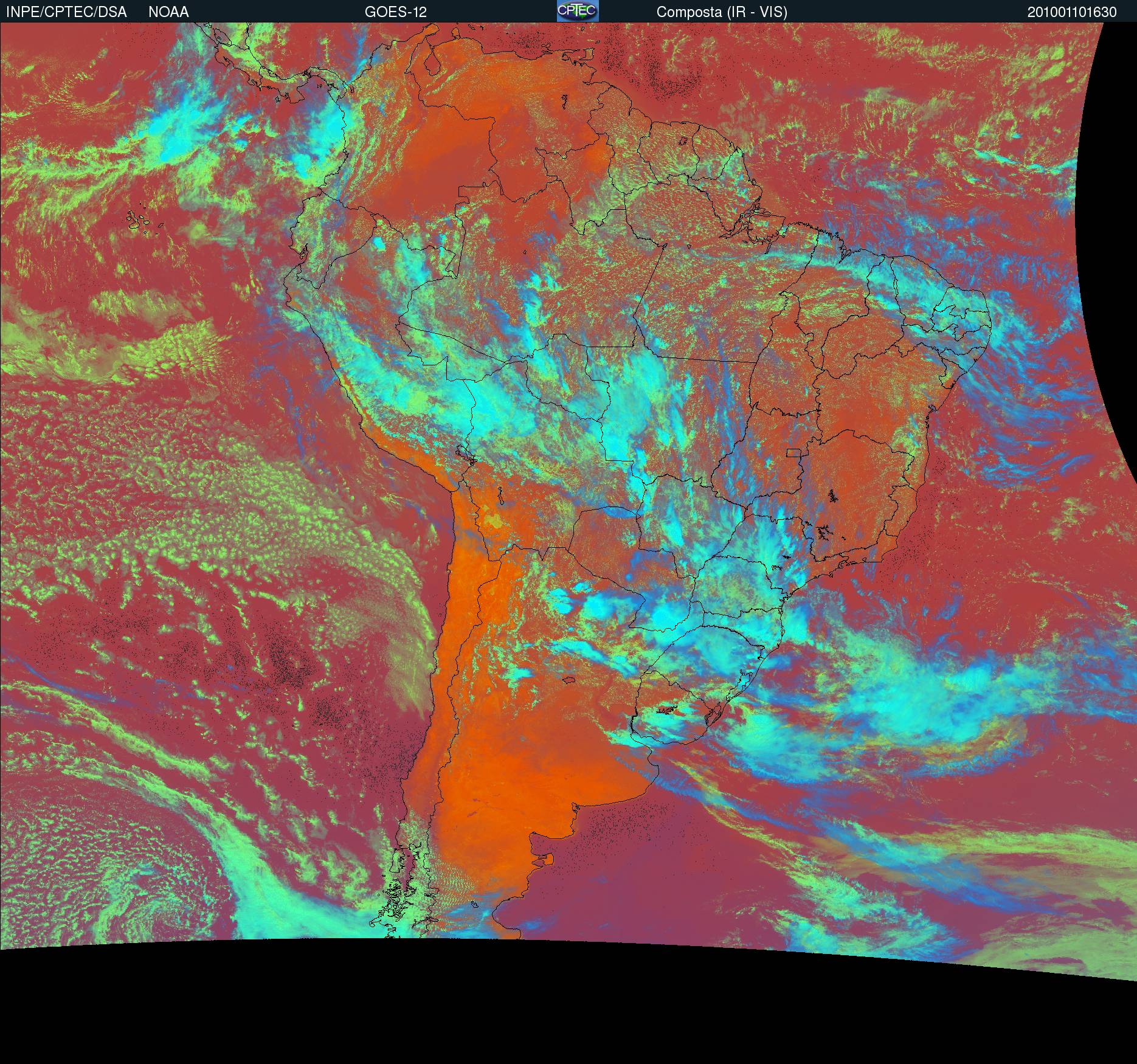Screen dimensions: 1137x1064
Task: Click the CPTEC logo in the header
Action: (578, 11)
